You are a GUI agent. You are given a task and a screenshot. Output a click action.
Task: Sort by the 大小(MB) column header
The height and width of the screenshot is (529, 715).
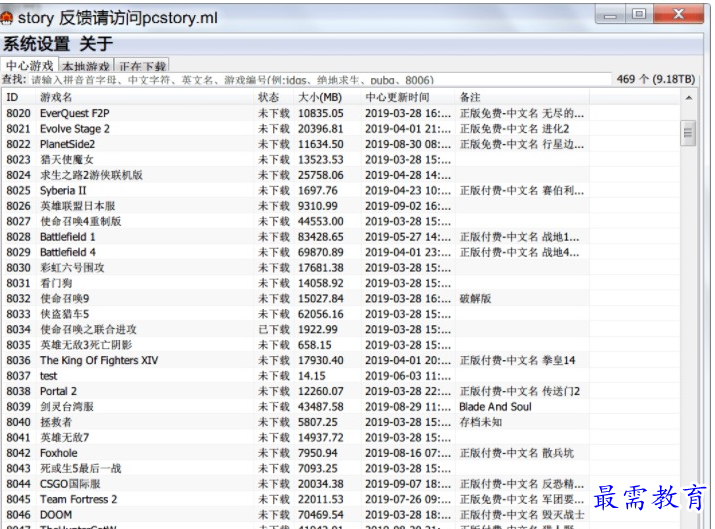pos(327,97)
